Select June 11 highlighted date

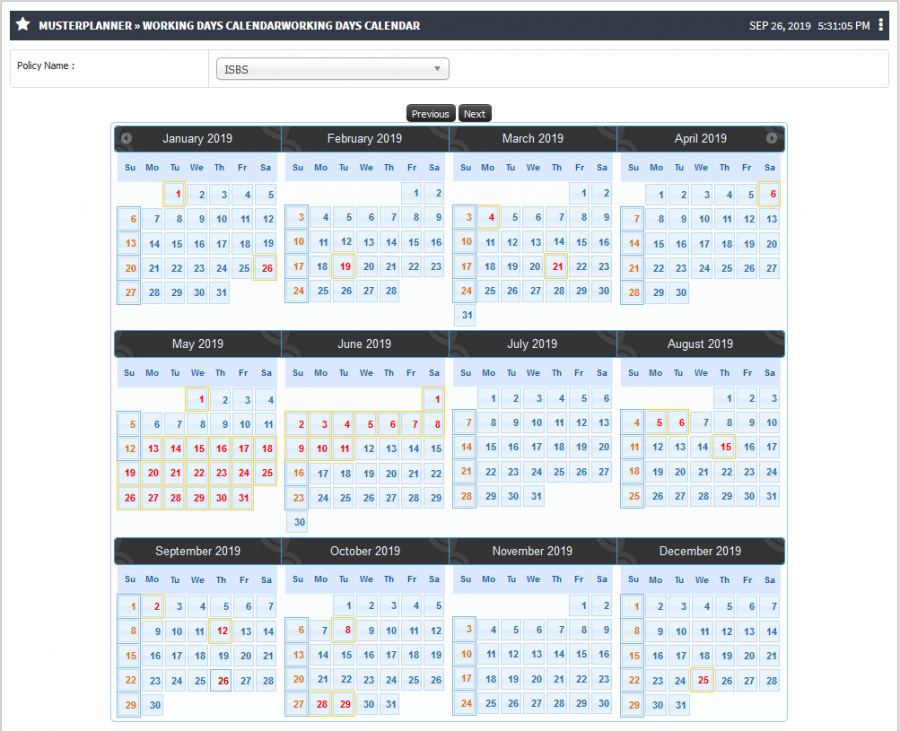343,448
